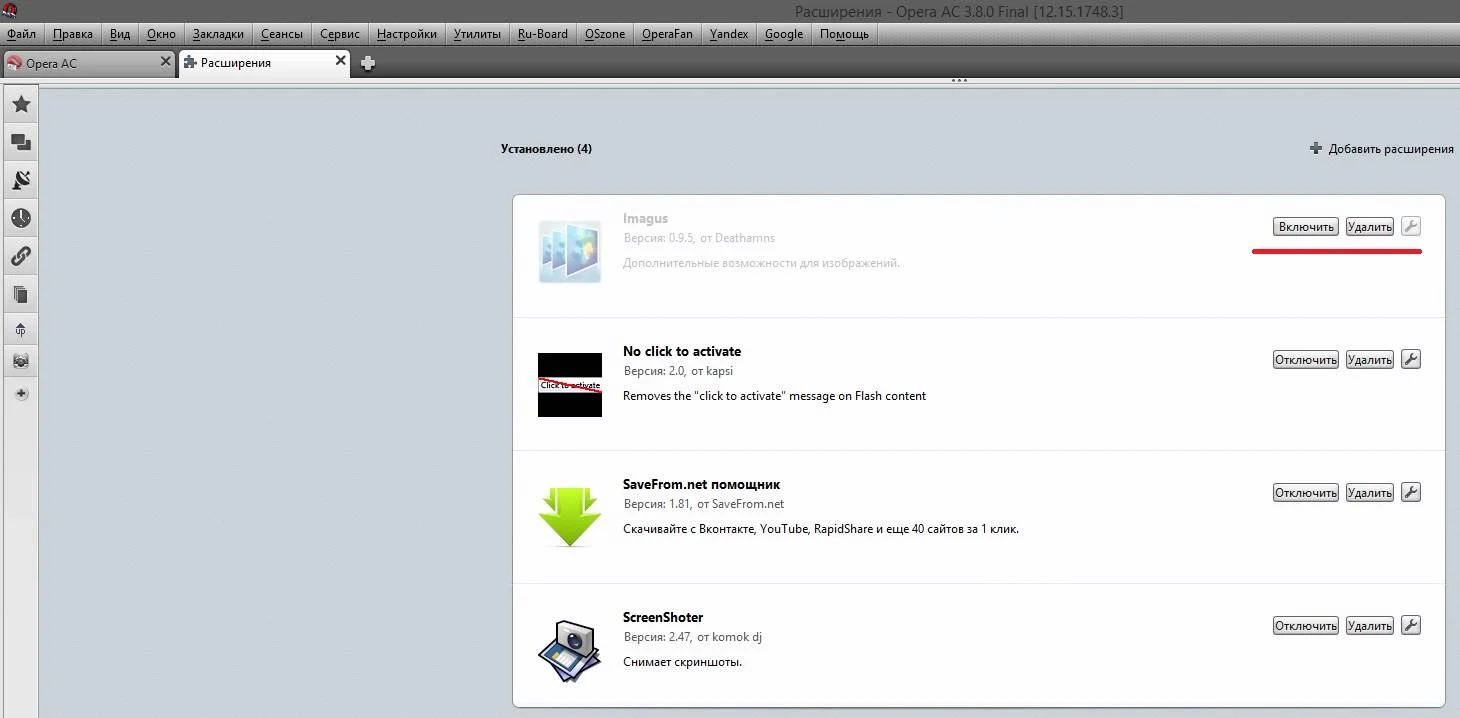
Task: Delete the Imagus extension (Удалить)
Action: point(1369,227)
